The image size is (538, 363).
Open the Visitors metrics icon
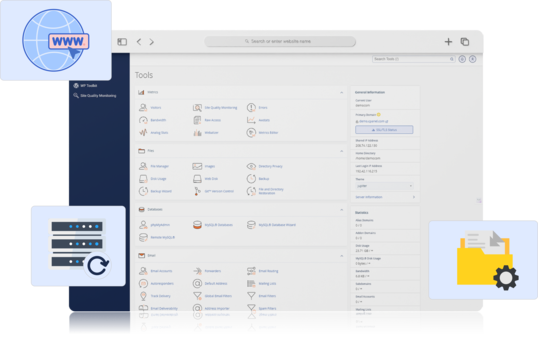coord(143,107)
